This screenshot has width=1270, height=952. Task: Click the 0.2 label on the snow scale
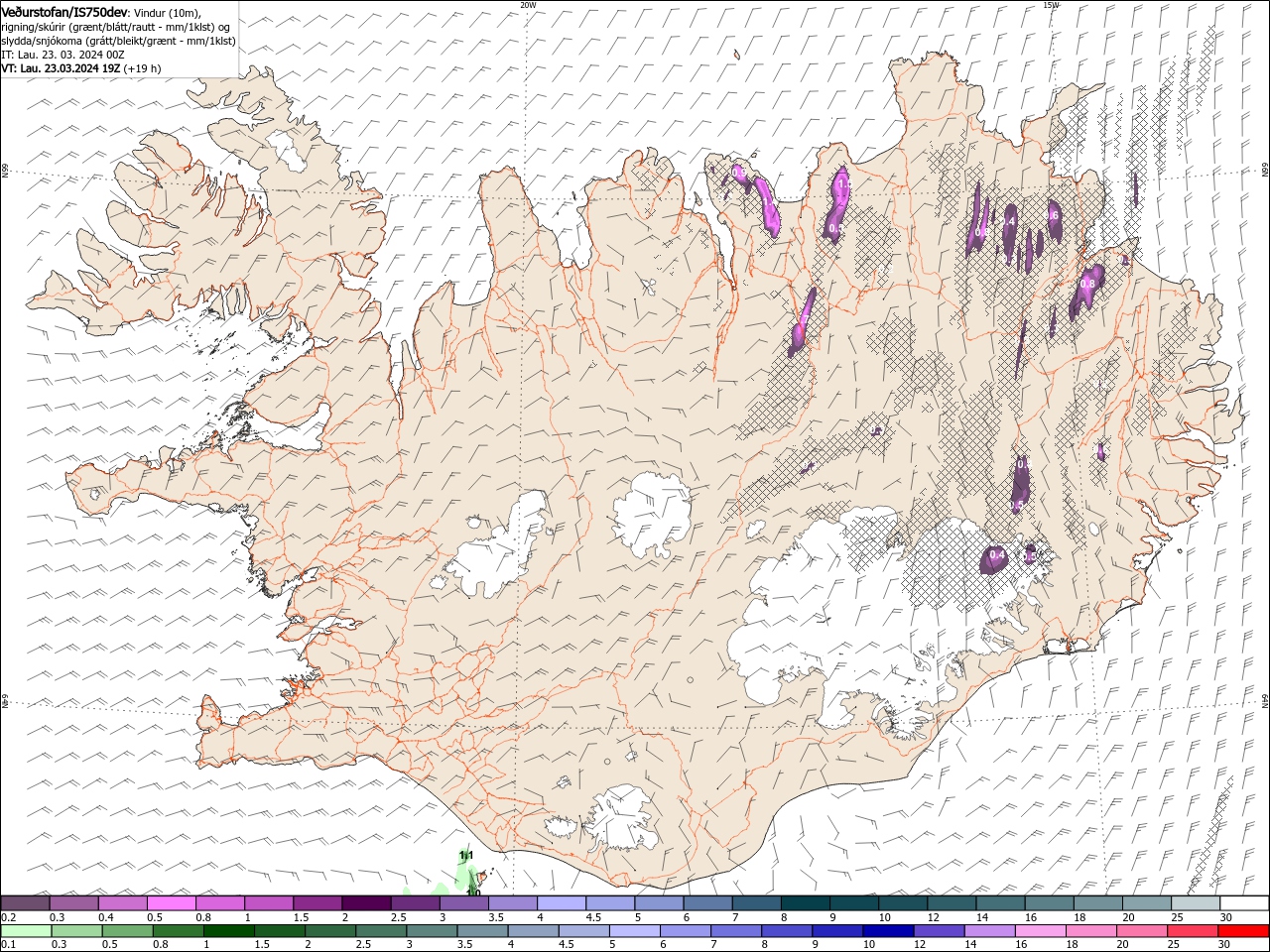8,917
